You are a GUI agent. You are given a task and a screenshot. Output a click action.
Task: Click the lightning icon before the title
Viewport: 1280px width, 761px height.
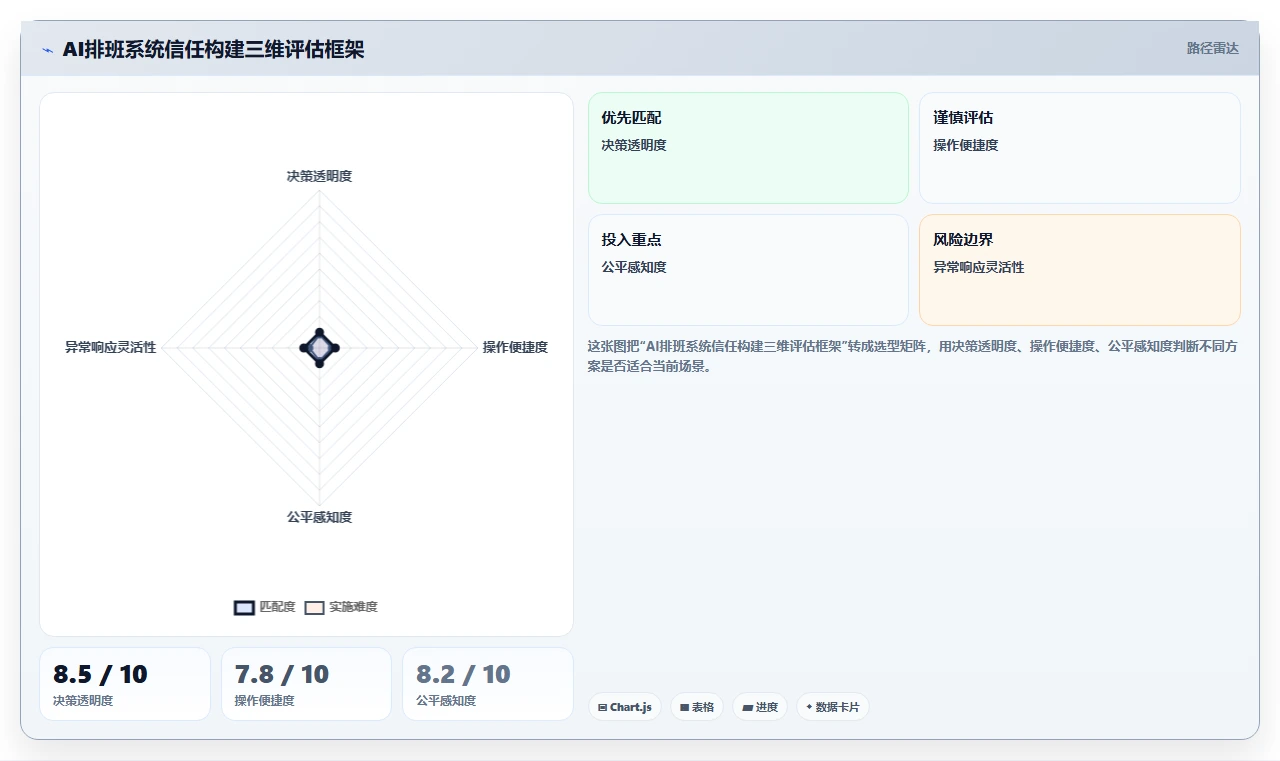coord(47,50)
